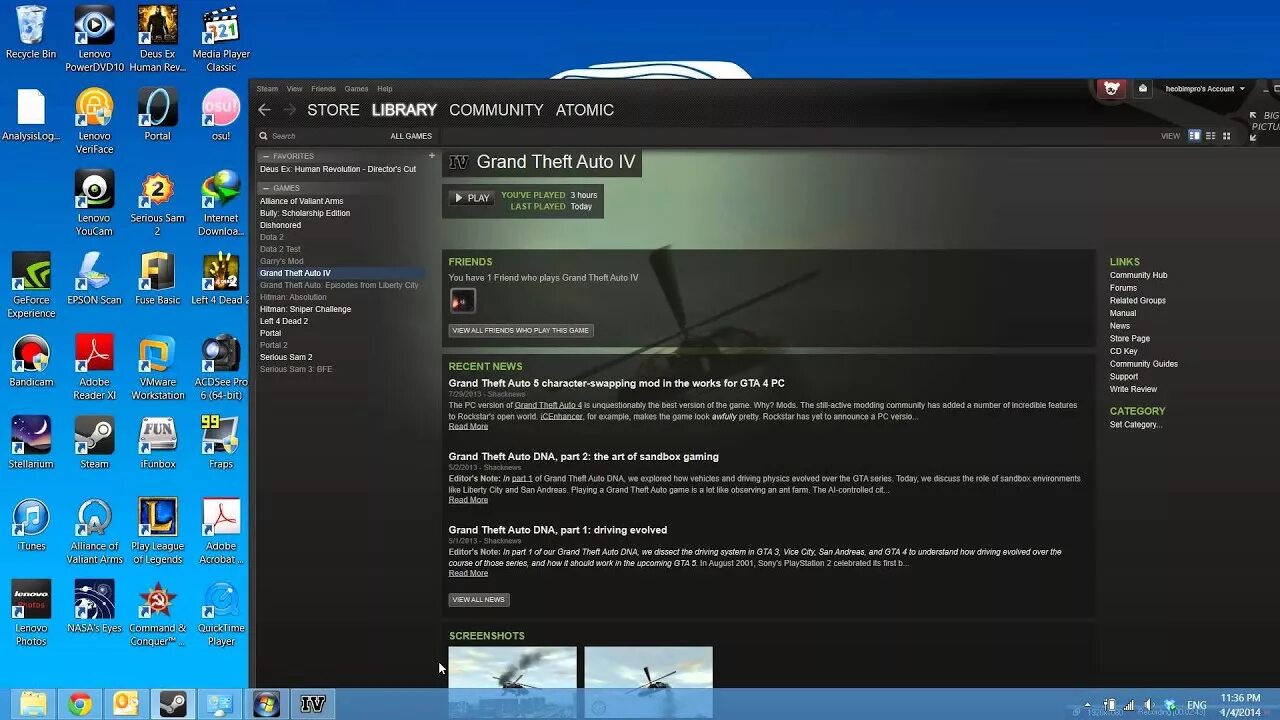Open Deus Ex Human Revolution desktop shortcut
The height and width of the screenshot is (720, 1280).
tap(157, 39)
